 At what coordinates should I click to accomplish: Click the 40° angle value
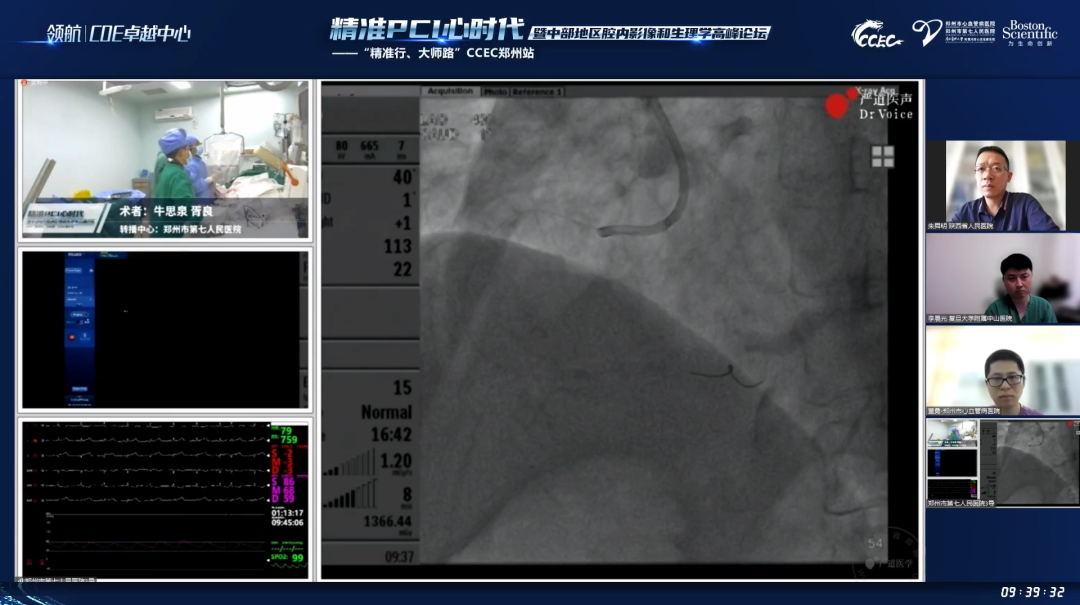403,177
